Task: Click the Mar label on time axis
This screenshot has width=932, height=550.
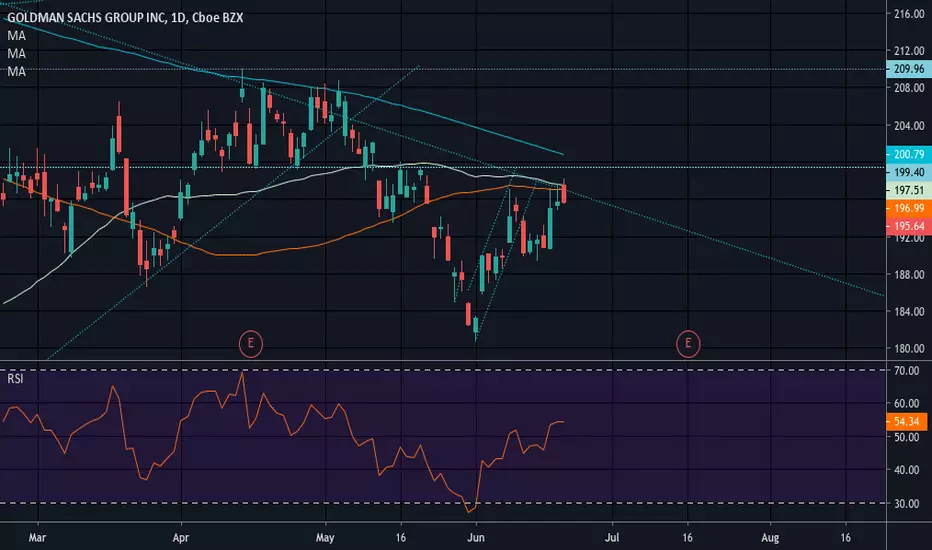Action: tap(37, 538)
